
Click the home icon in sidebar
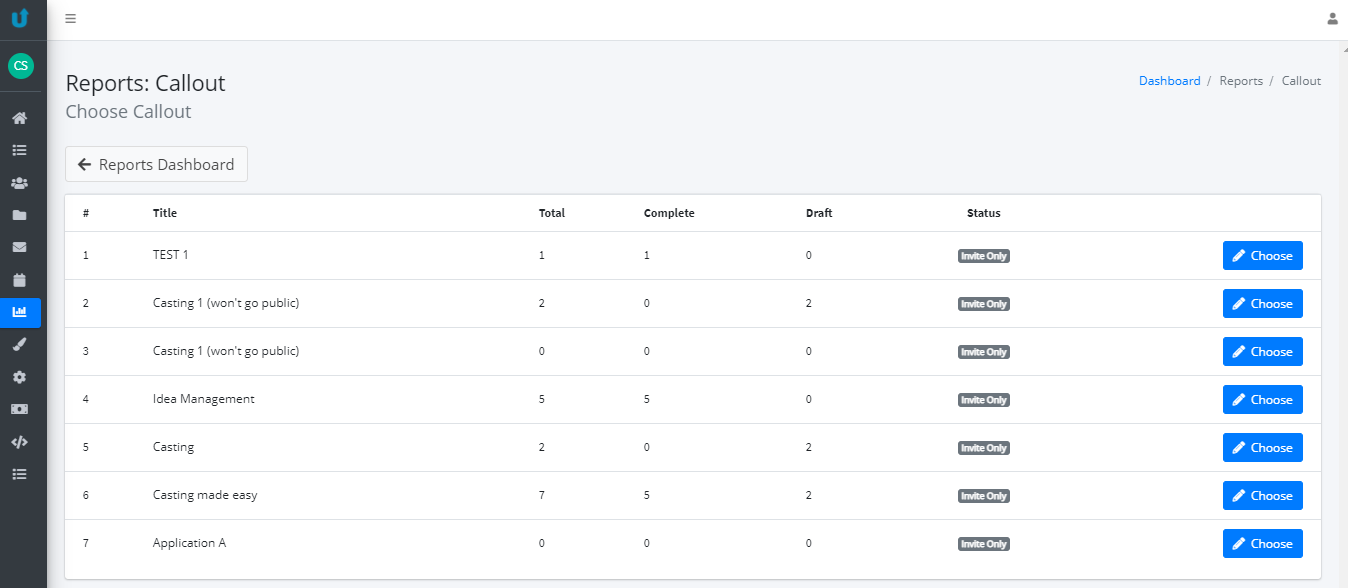[19, 118]
